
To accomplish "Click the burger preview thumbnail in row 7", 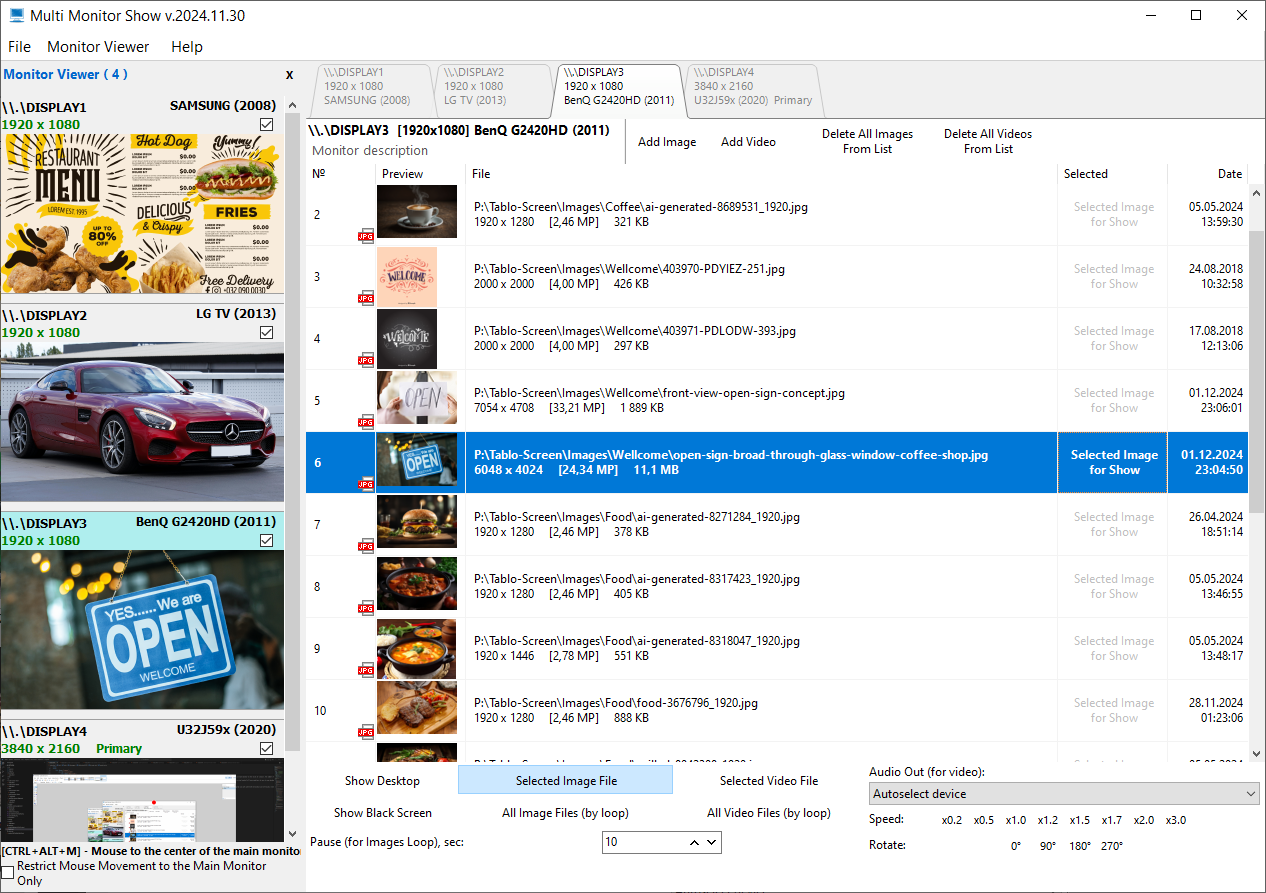I will coord(417,522).
